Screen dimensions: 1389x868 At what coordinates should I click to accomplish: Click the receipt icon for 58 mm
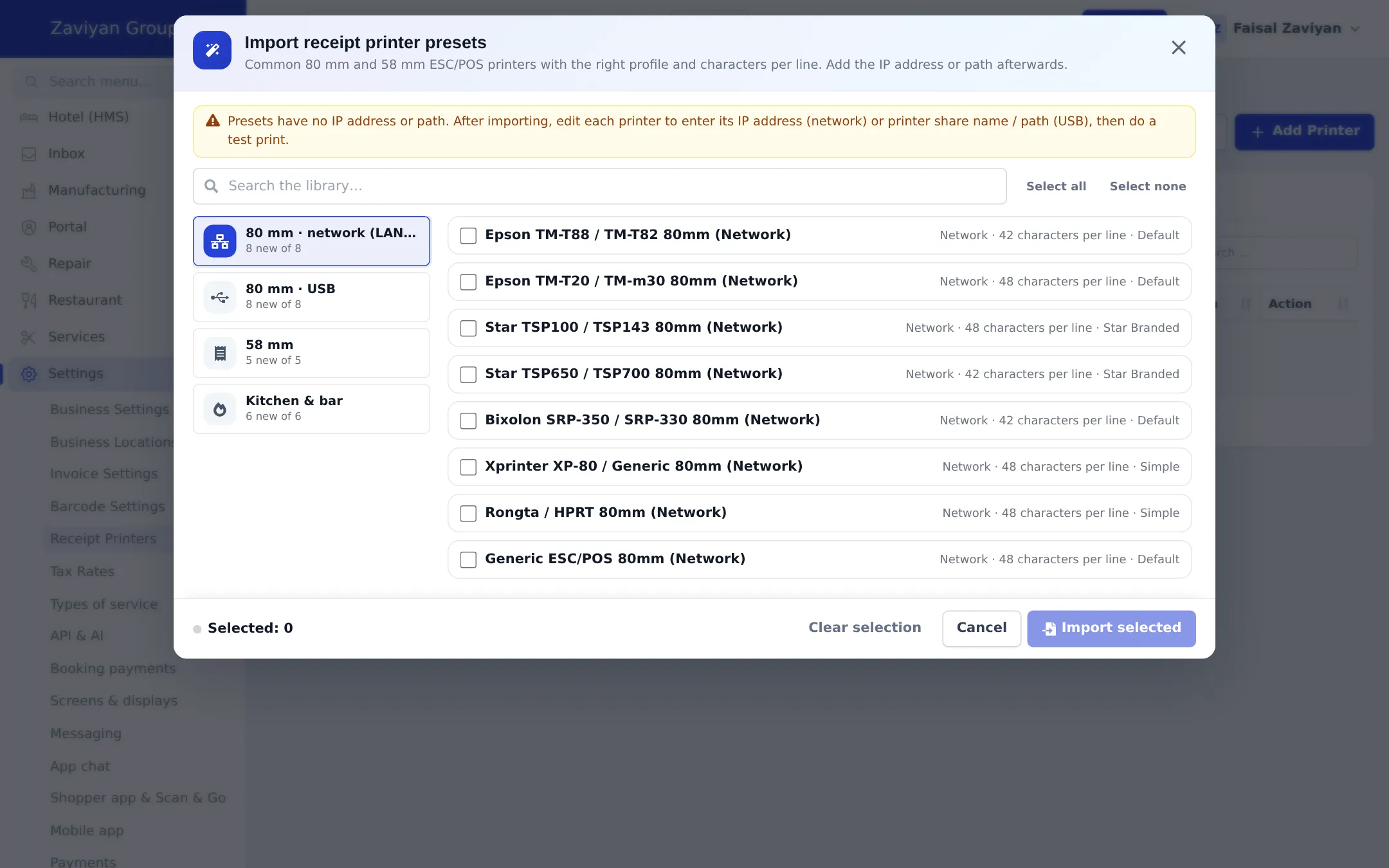click(220, 353)
